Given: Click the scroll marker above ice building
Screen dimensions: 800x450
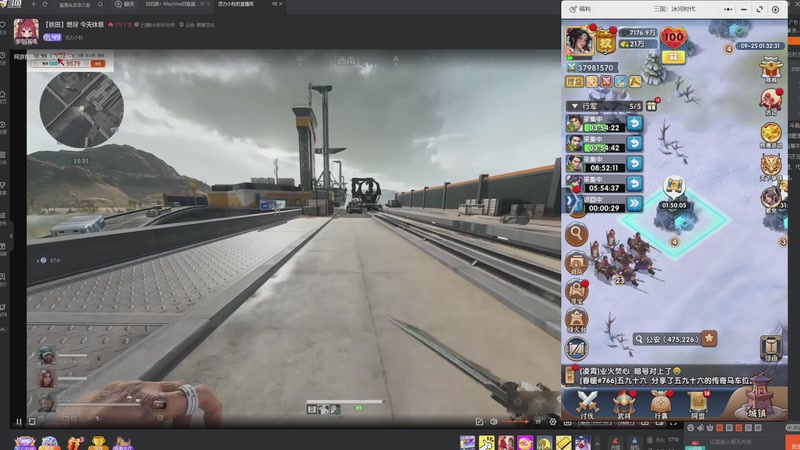Looking at the screenshot, I should tap(674, 187).
